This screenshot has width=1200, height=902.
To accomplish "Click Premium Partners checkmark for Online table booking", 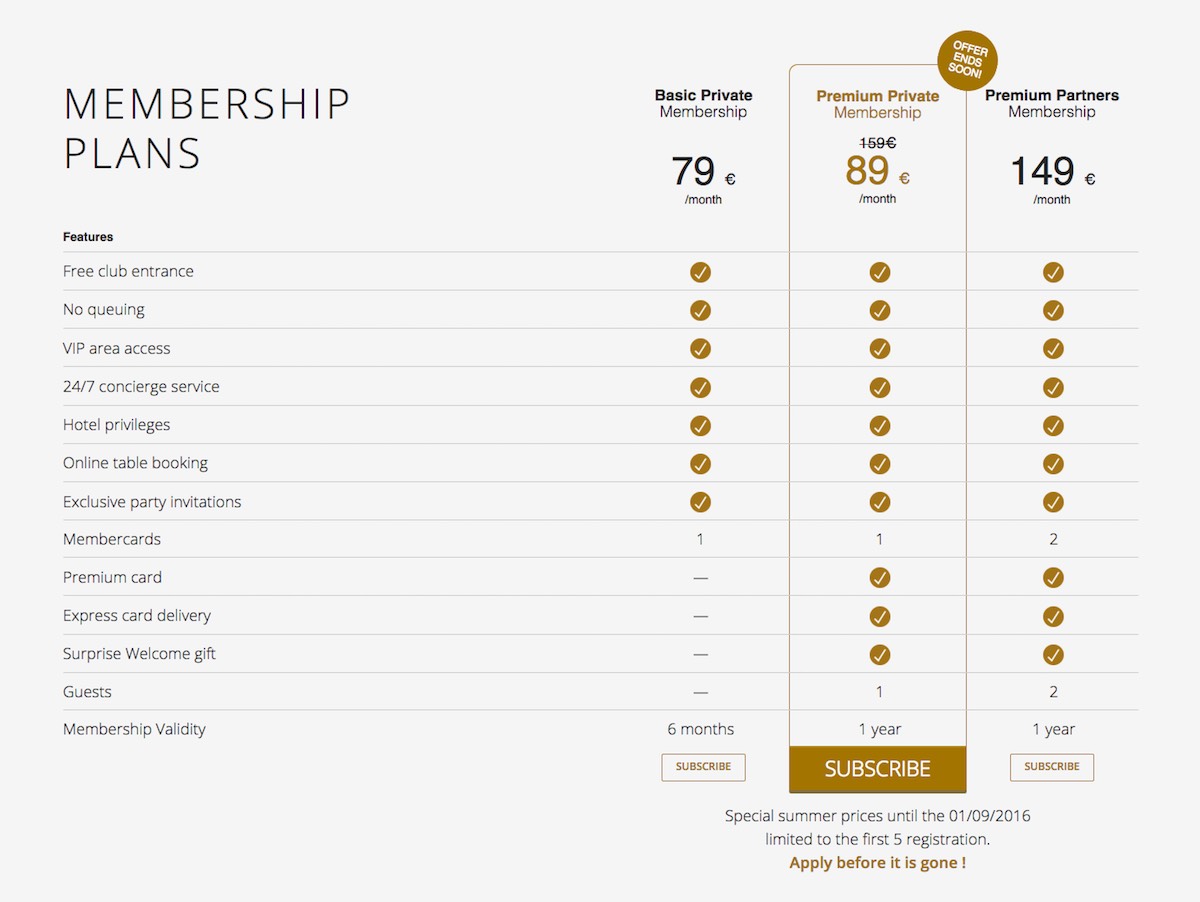I will [1053, 463].
